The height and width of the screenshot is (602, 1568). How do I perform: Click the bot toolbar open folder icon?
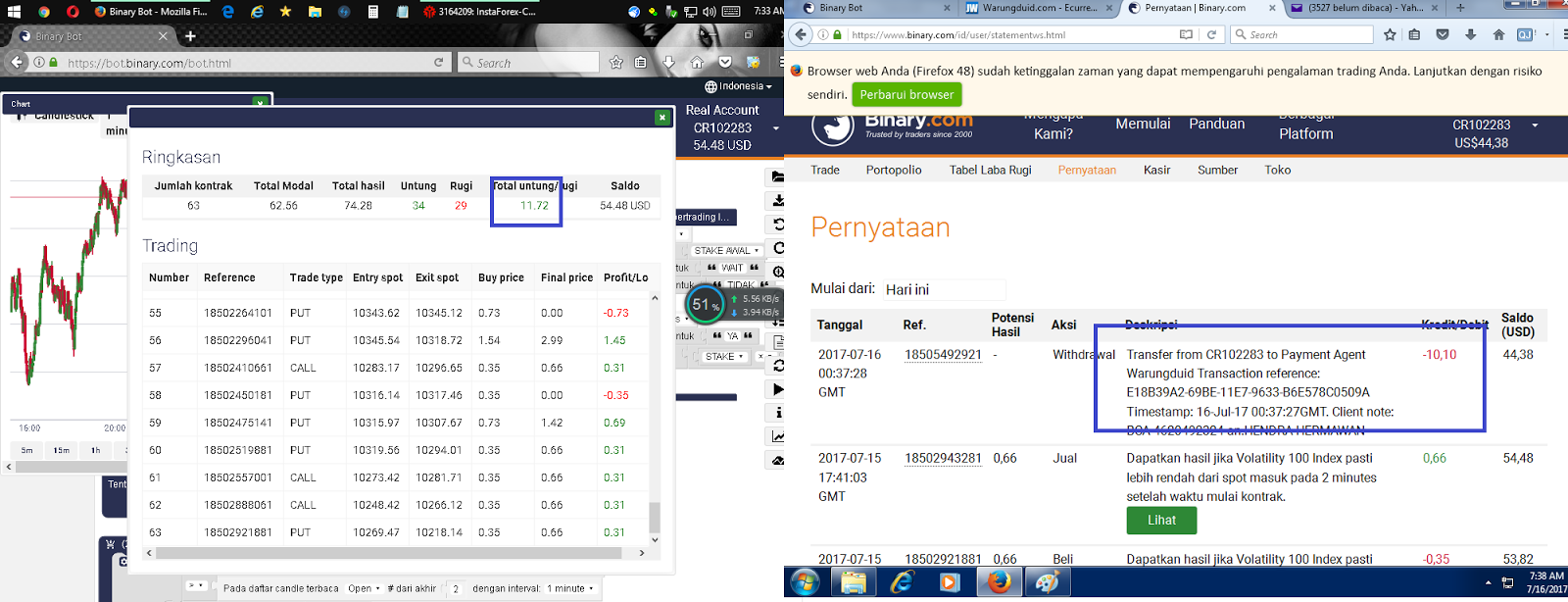778,176
